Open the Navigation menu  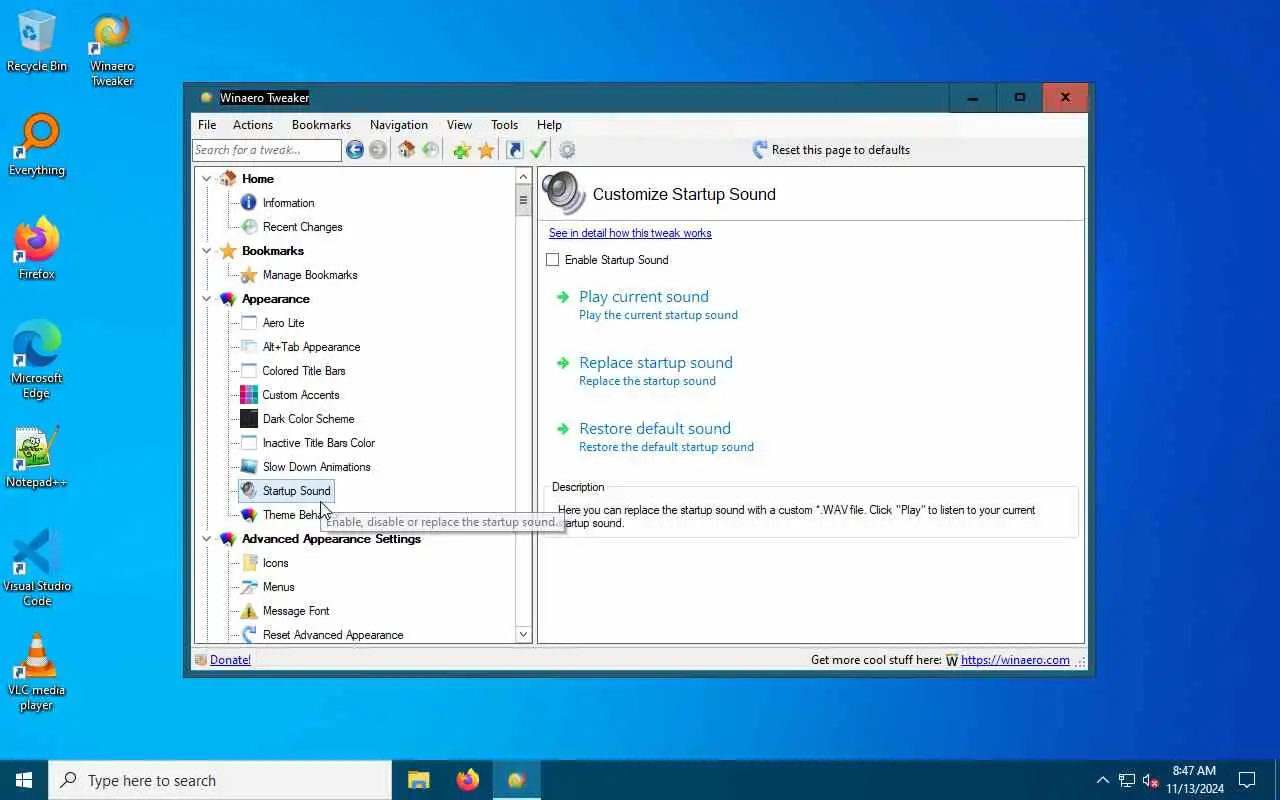[399, 125]
